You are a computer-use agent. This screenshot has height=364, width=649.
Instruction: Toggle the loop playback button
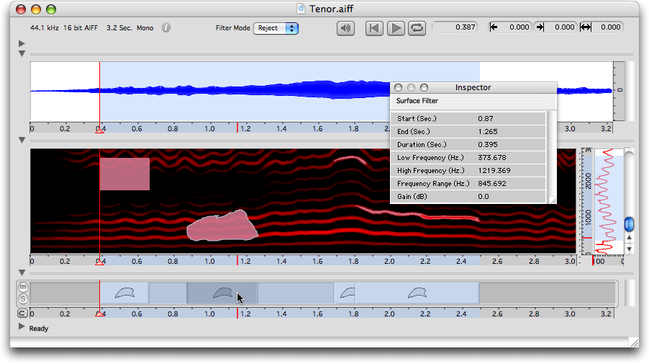(x=417, y=28)
